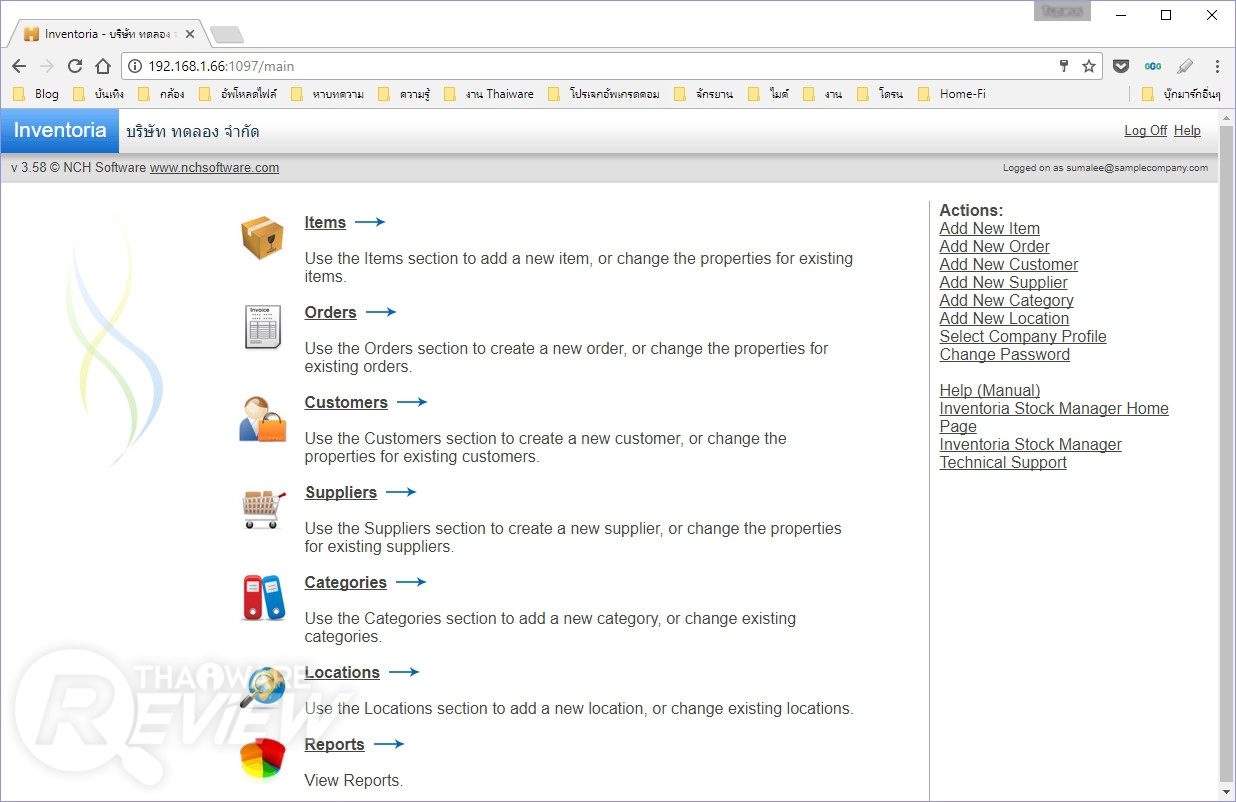This screenshot has width=1236, height=802.
Task: Click the site info icon in address bar
Action: [x=137, y=66]
